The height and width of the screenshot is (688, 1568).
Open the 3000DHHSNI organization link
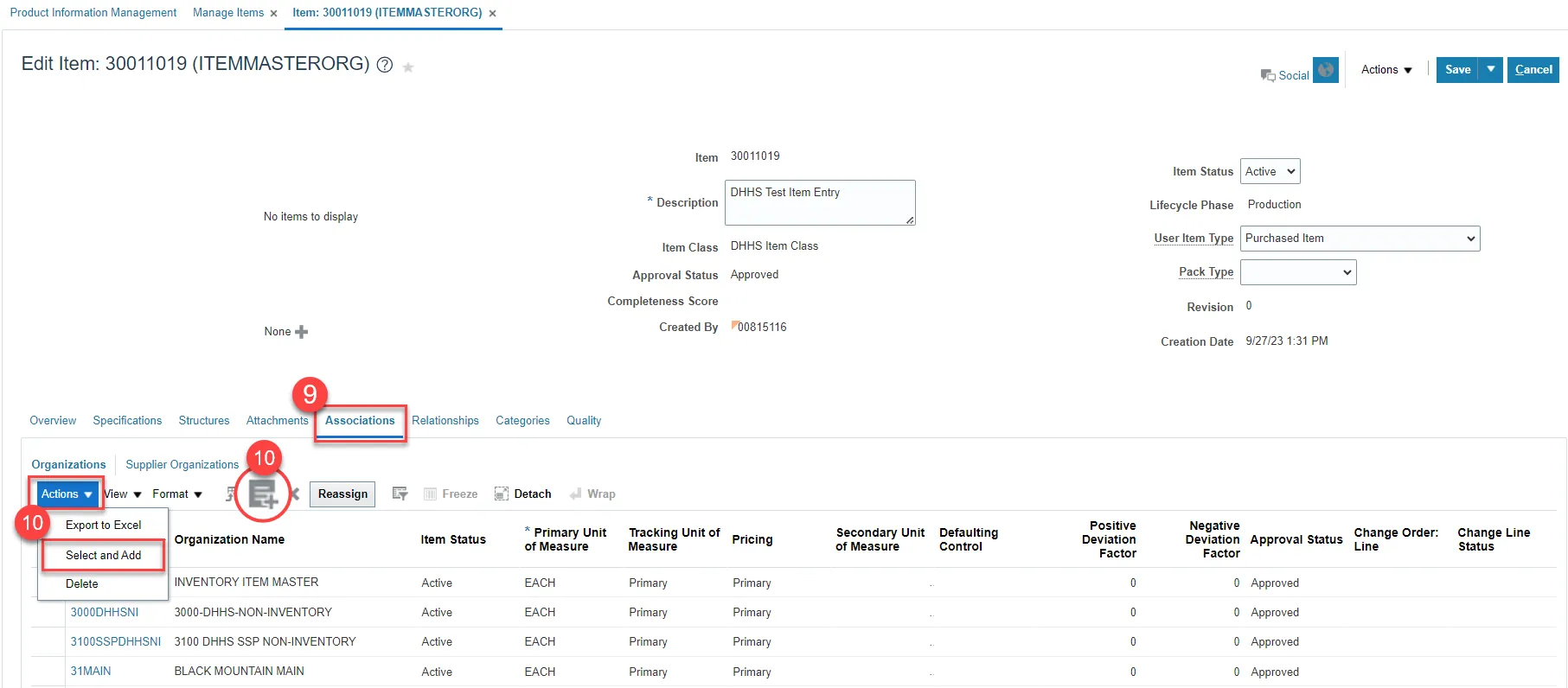[104, 612]
